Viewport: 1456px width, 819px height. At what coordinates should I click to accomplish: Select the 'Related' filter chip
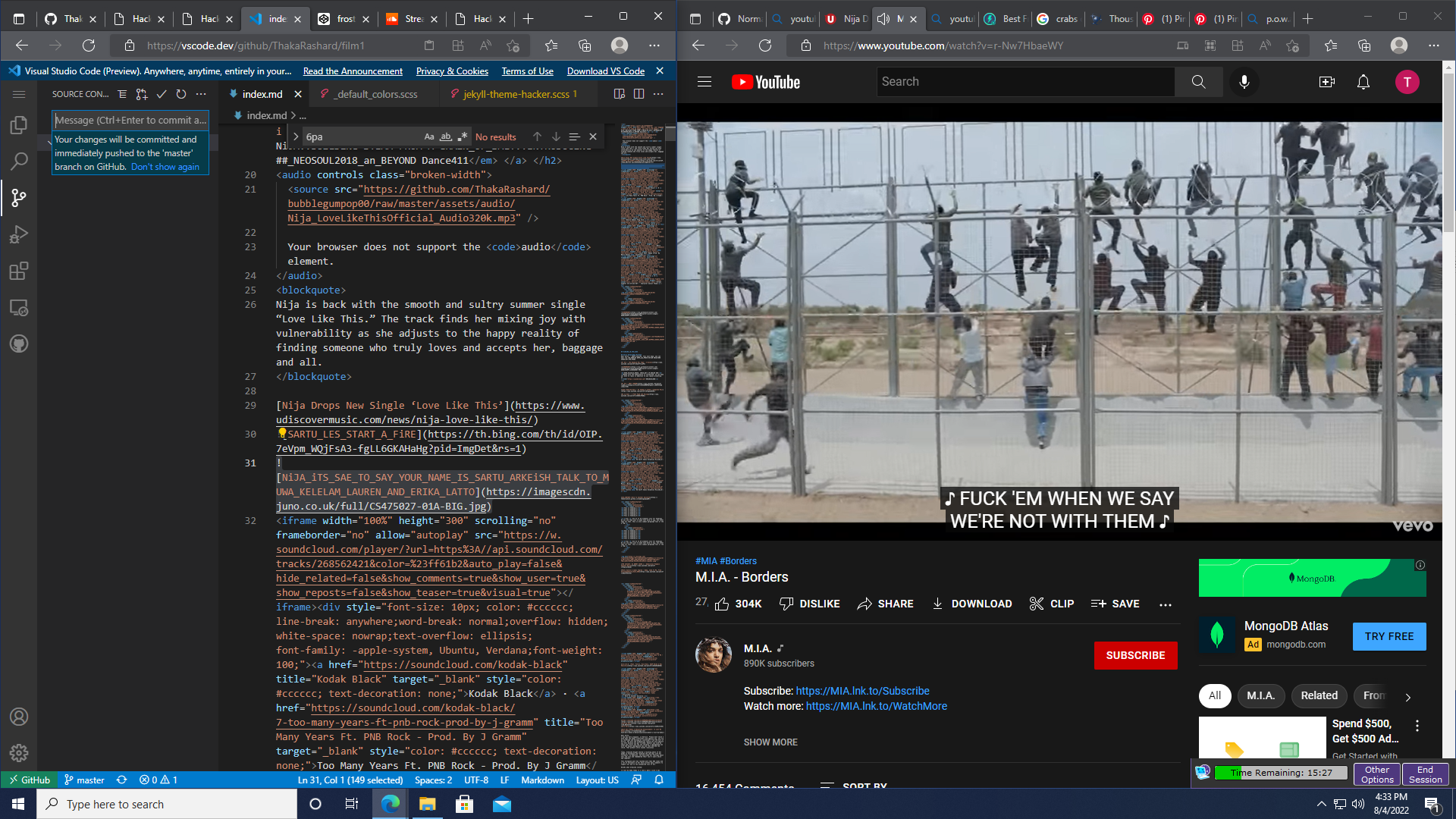[x=1319, y=695]
